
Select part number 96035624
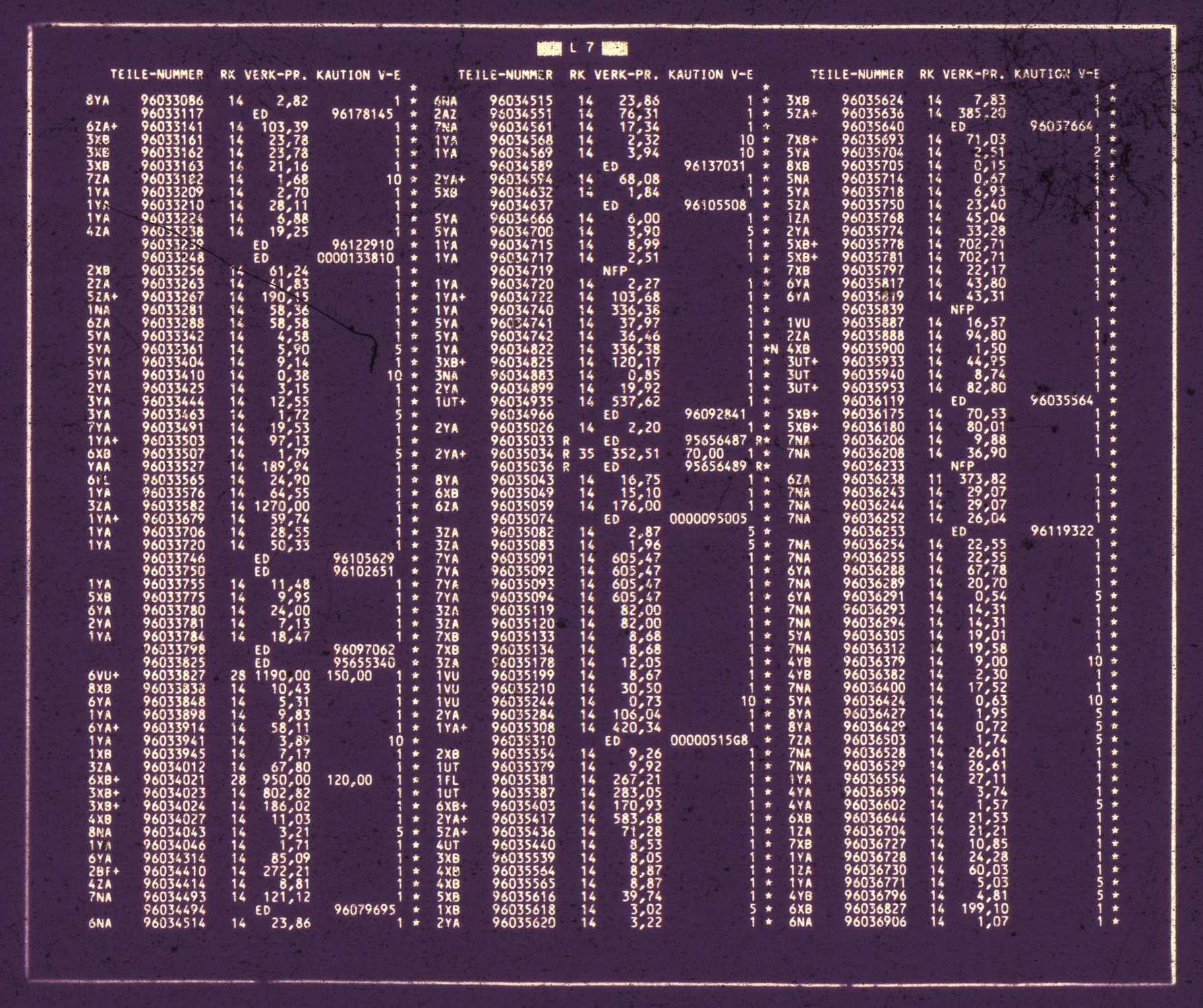873,101
